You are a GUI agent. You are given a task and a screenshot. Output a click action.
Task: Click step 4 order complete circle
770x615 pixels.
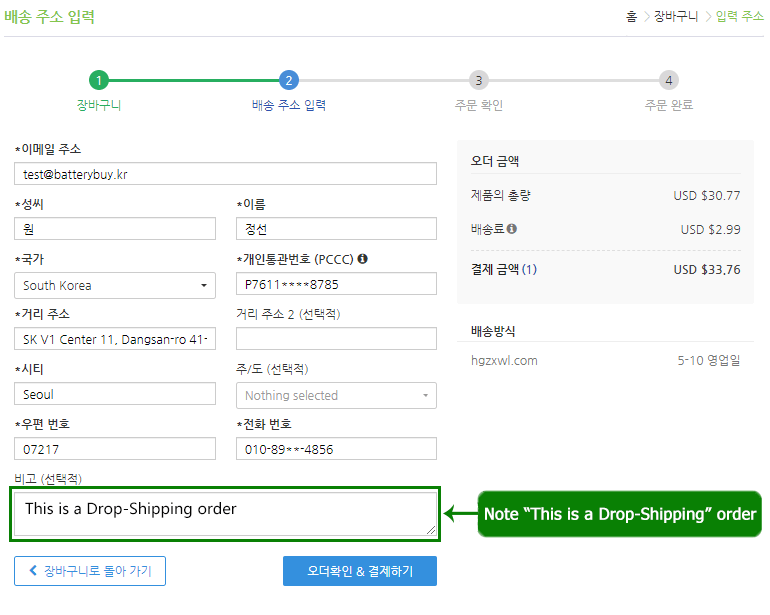(668, 81)
